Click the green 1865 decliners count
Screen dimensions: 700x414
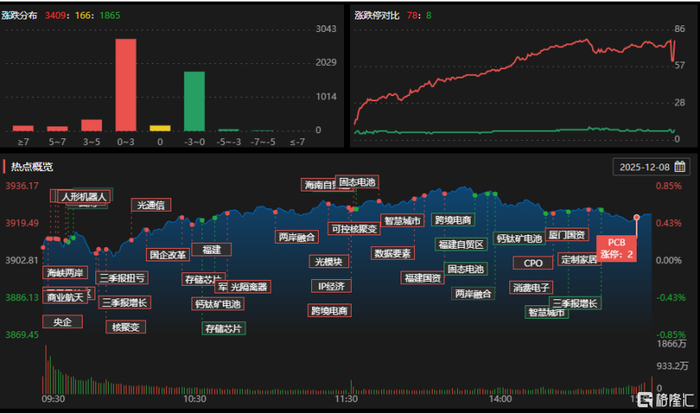110,15
